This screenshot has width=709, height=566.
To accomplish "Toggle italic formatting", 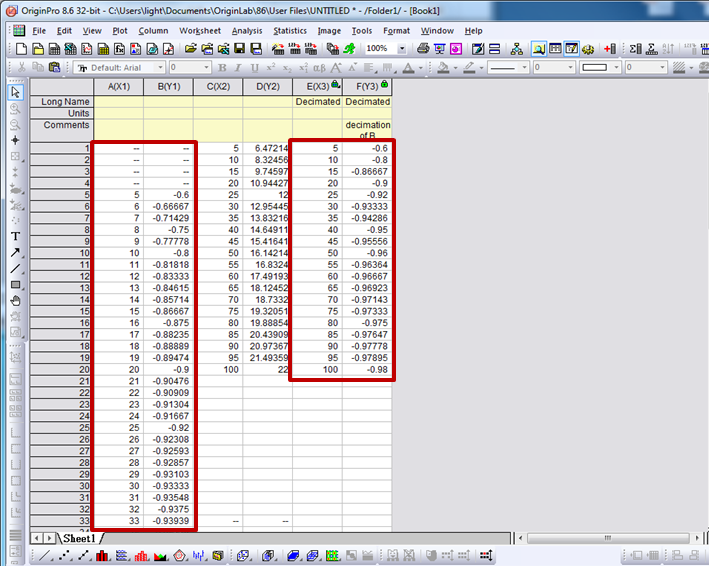I will (239, 68).
